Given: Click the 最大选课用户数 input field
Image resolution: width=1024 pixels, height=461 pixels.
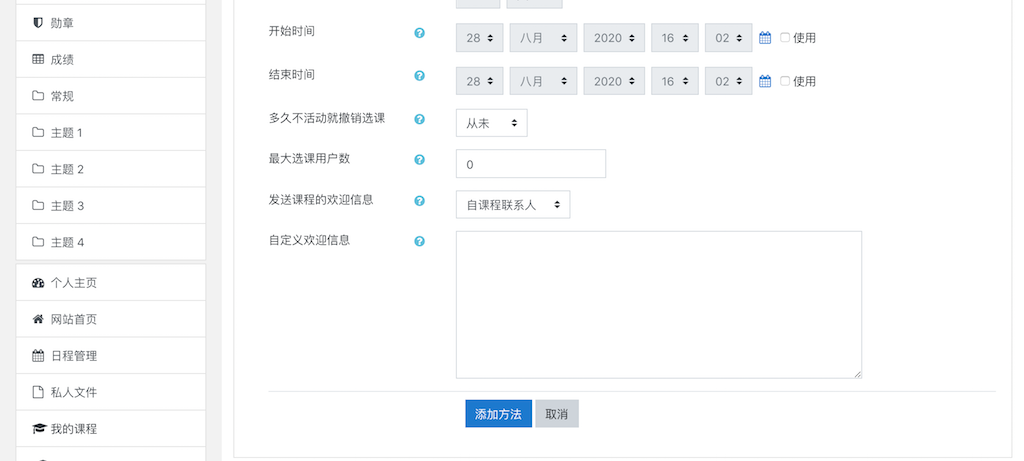Looking at the screenshot, I should [x=531, y=164].
